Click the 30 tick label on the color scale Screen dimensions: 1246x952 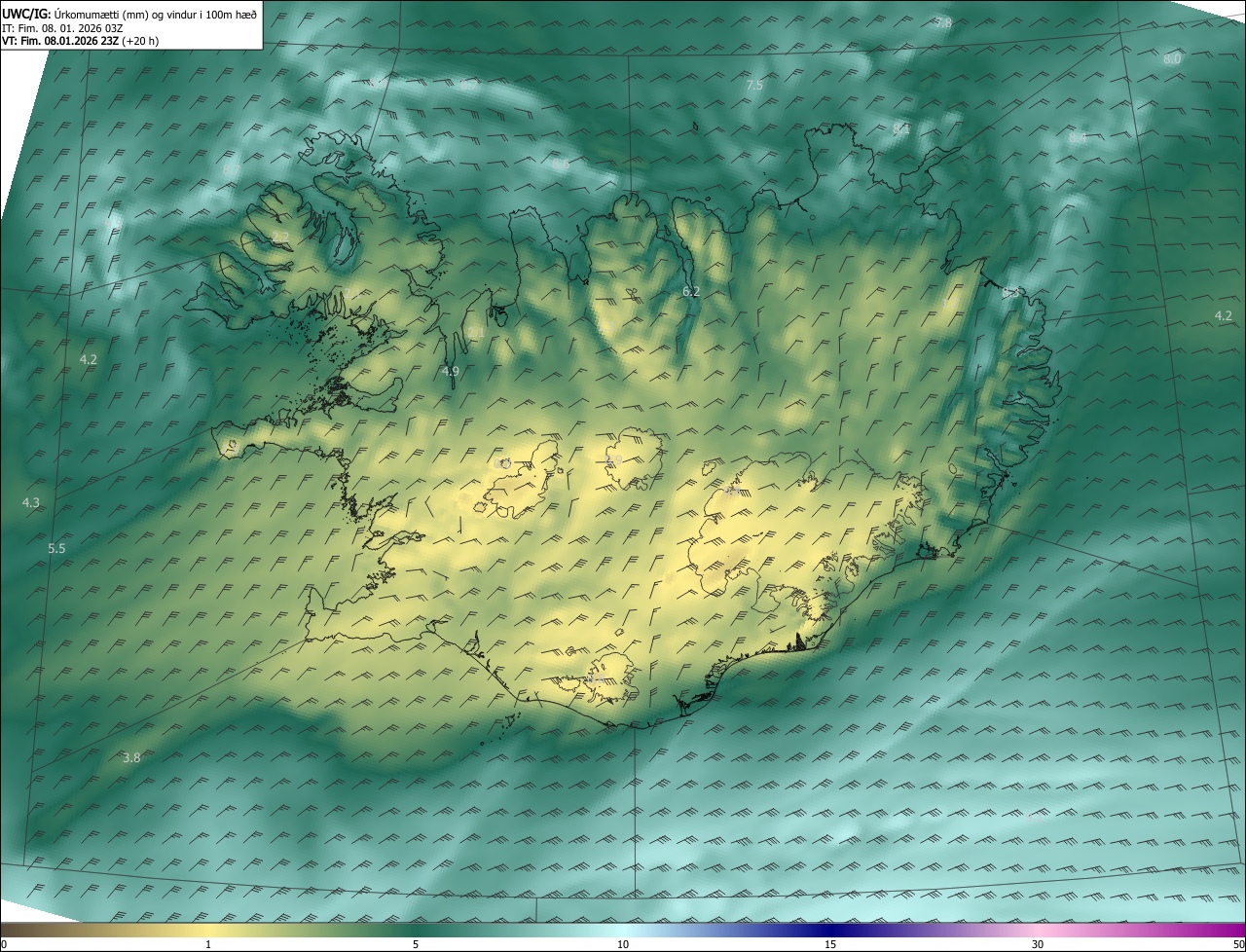pos(1038,944)
